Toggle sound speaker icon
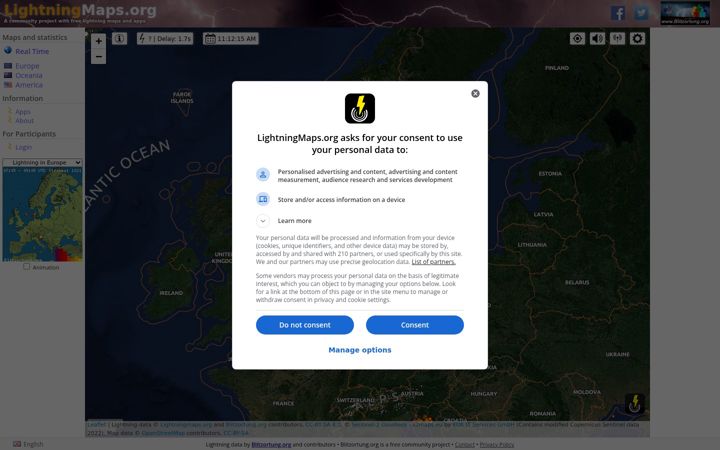 tap(597, 39)
